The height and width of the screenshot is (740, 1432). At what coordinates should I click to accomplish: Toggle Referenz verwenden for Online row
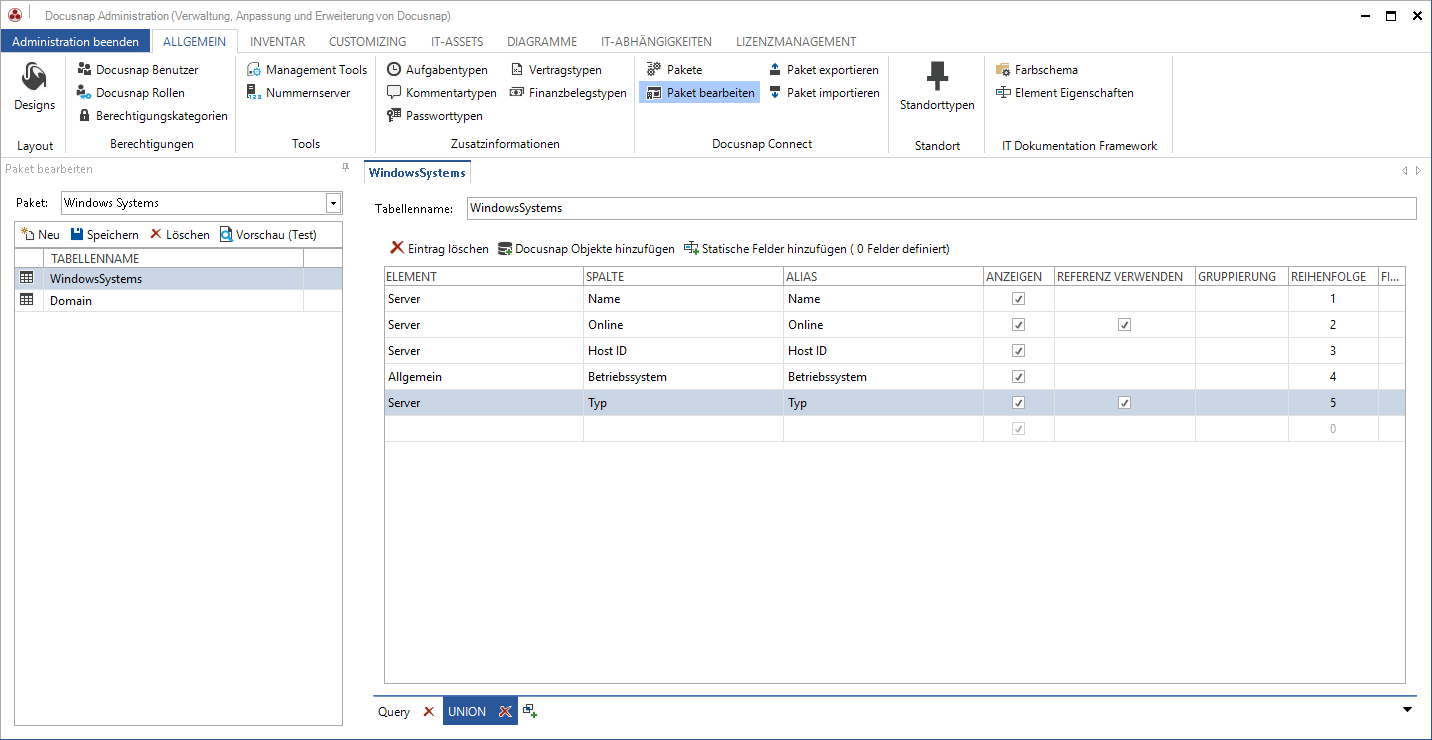pos(1124,325)
